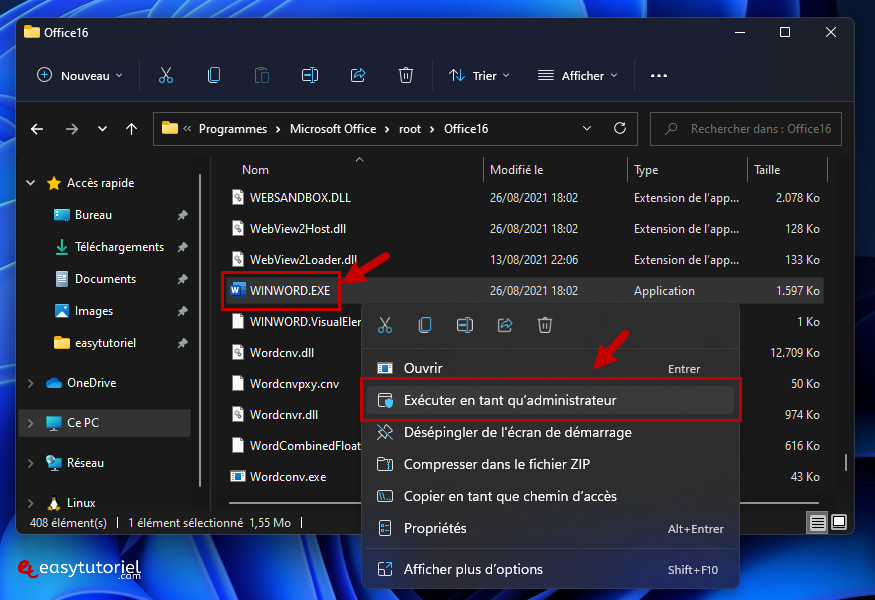Open Documents in the navigation pane

coord(105,279)
